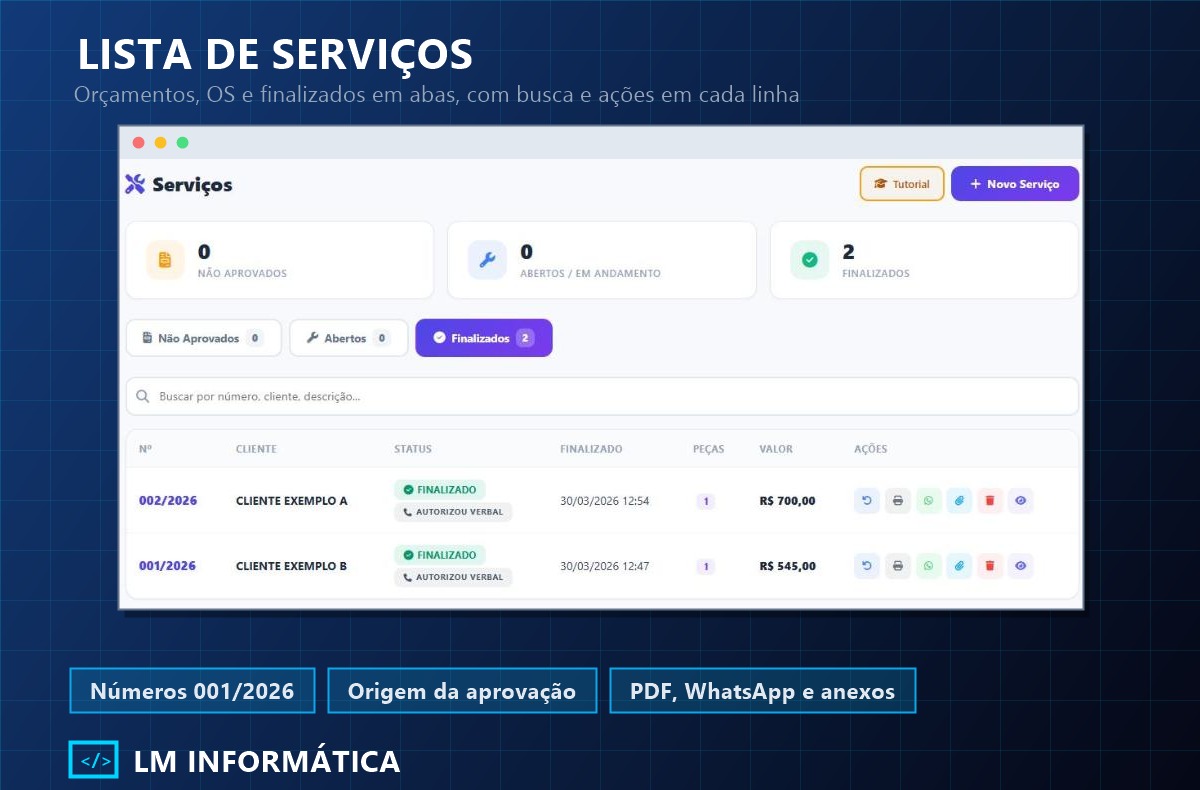Image resolution: width=1200 pixels, height=790 pixels.
Task: Focus the 'Buscar por número, cliente, descrição' search field
Action: [602, 396]
